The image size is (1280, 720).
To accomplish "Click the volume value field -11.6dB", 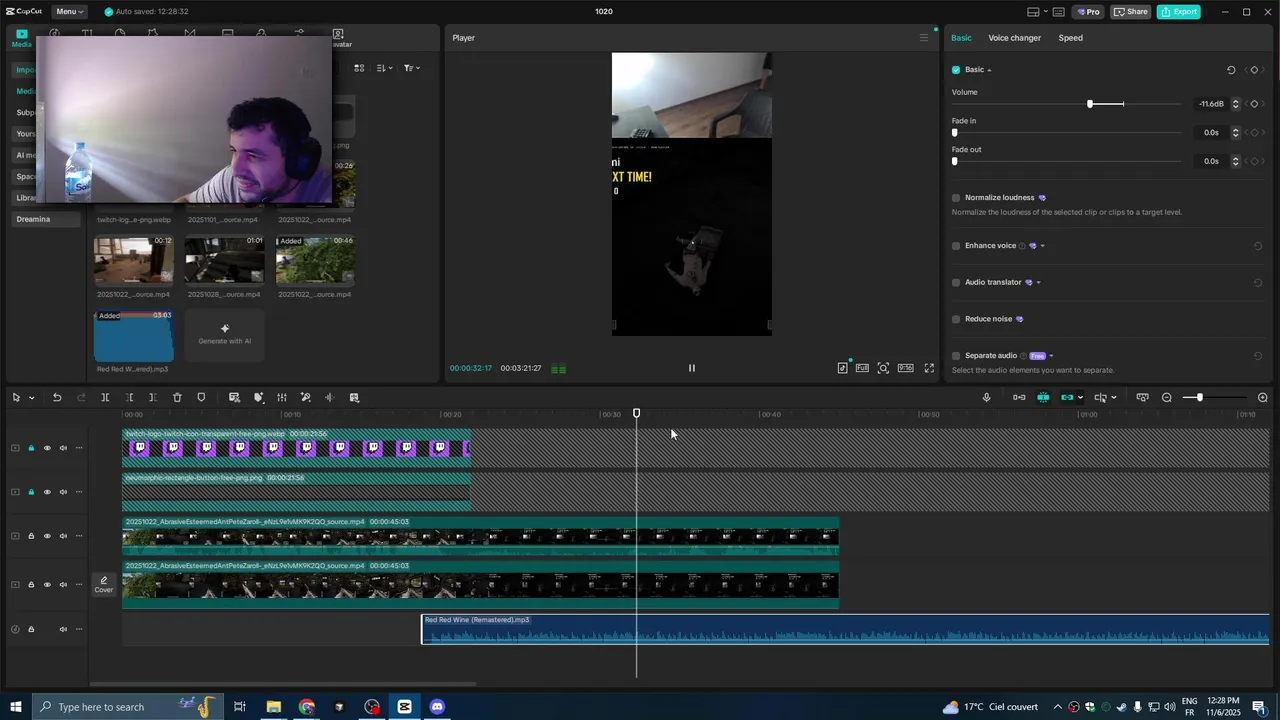I will 1211,104.
